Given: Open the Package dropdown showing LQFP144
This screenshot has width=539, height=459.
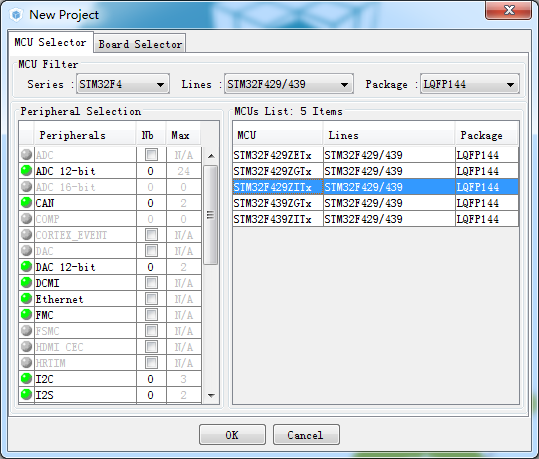Looking at the screenshot, I should [x=470, y=84].
